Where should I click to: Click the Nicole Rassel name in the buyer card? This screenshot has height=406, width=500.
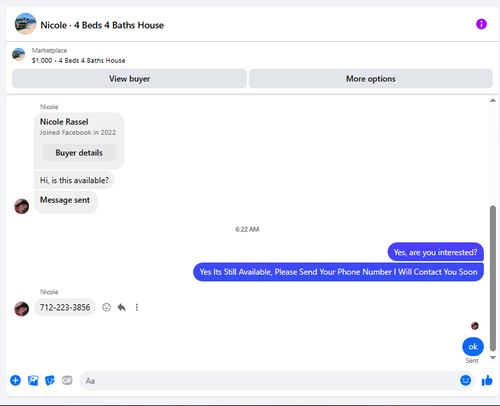coord(64,122)
